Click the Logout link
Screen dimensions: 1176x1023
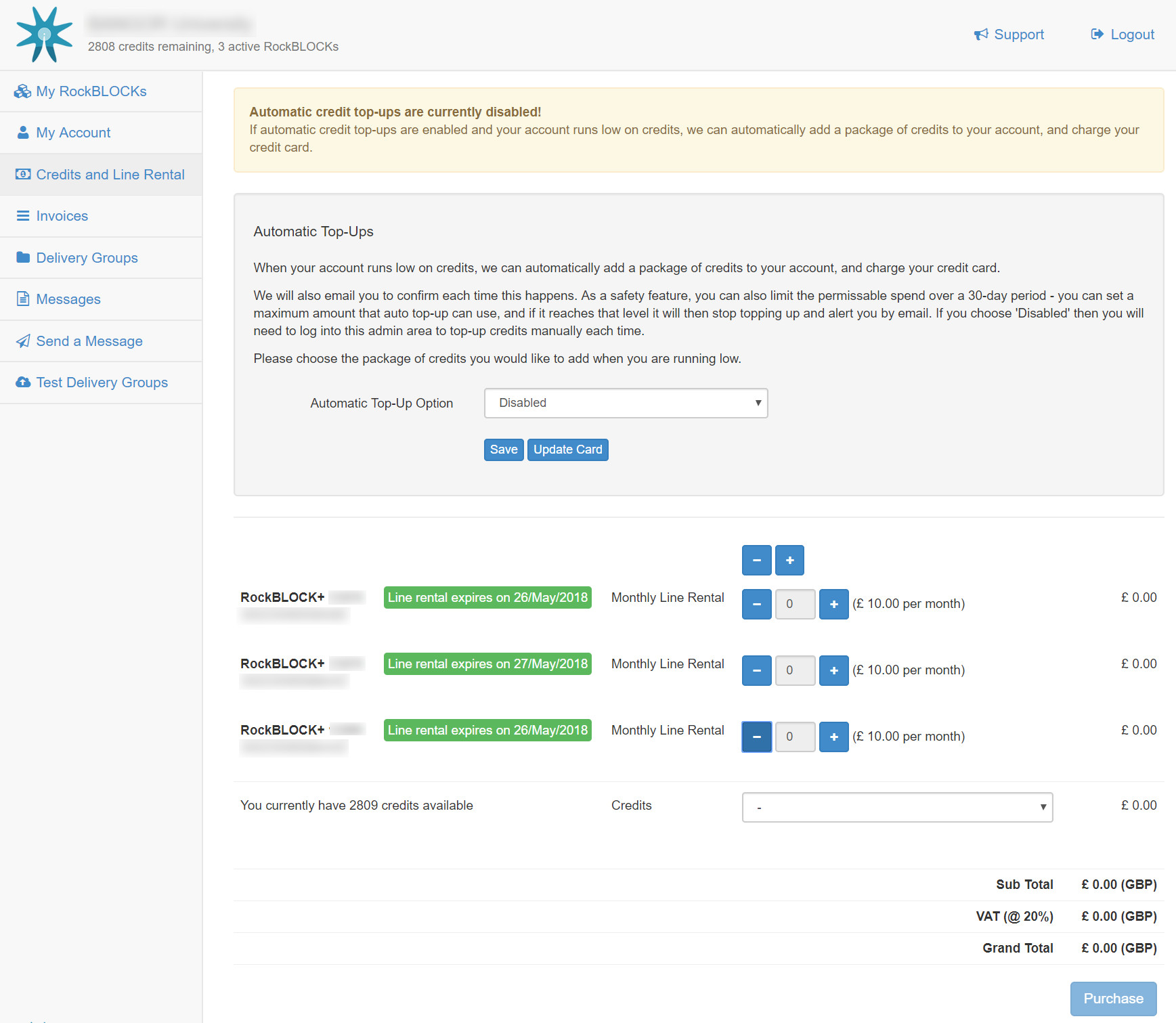[1123, 35]
